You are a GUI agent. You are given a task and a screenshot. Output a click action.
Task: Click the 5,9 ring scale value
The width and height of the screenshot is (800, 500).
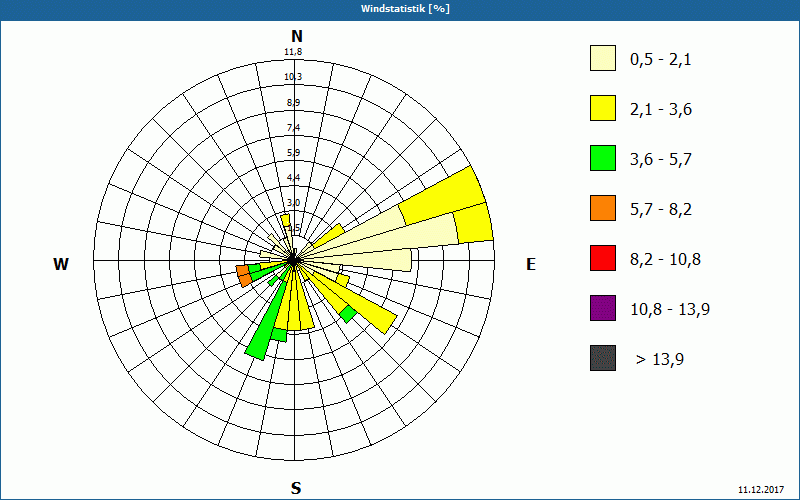[x=293, y=153]
